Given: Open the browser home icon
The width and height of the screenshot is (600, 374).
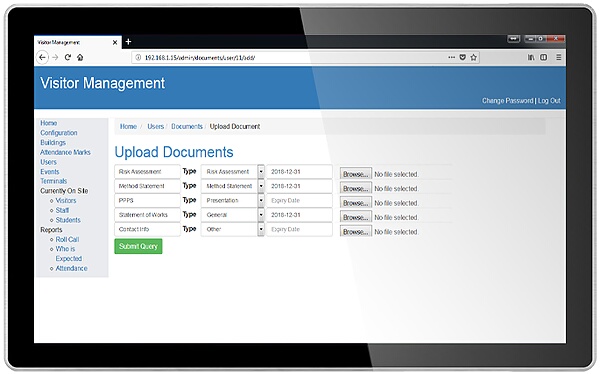Looking at the screenshot, I should click(x=80, y=57).
